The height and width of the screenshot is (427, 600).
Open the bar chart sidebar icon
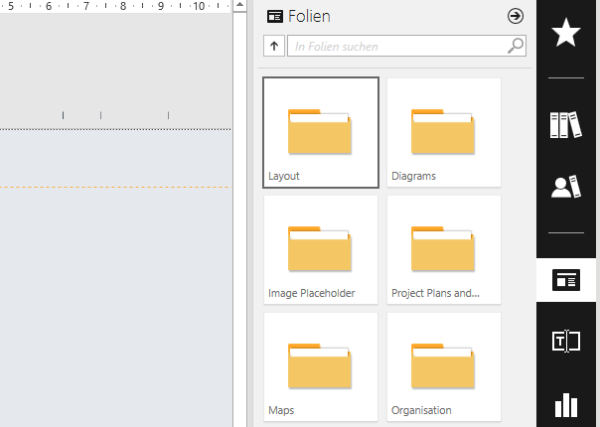point(566,404)
